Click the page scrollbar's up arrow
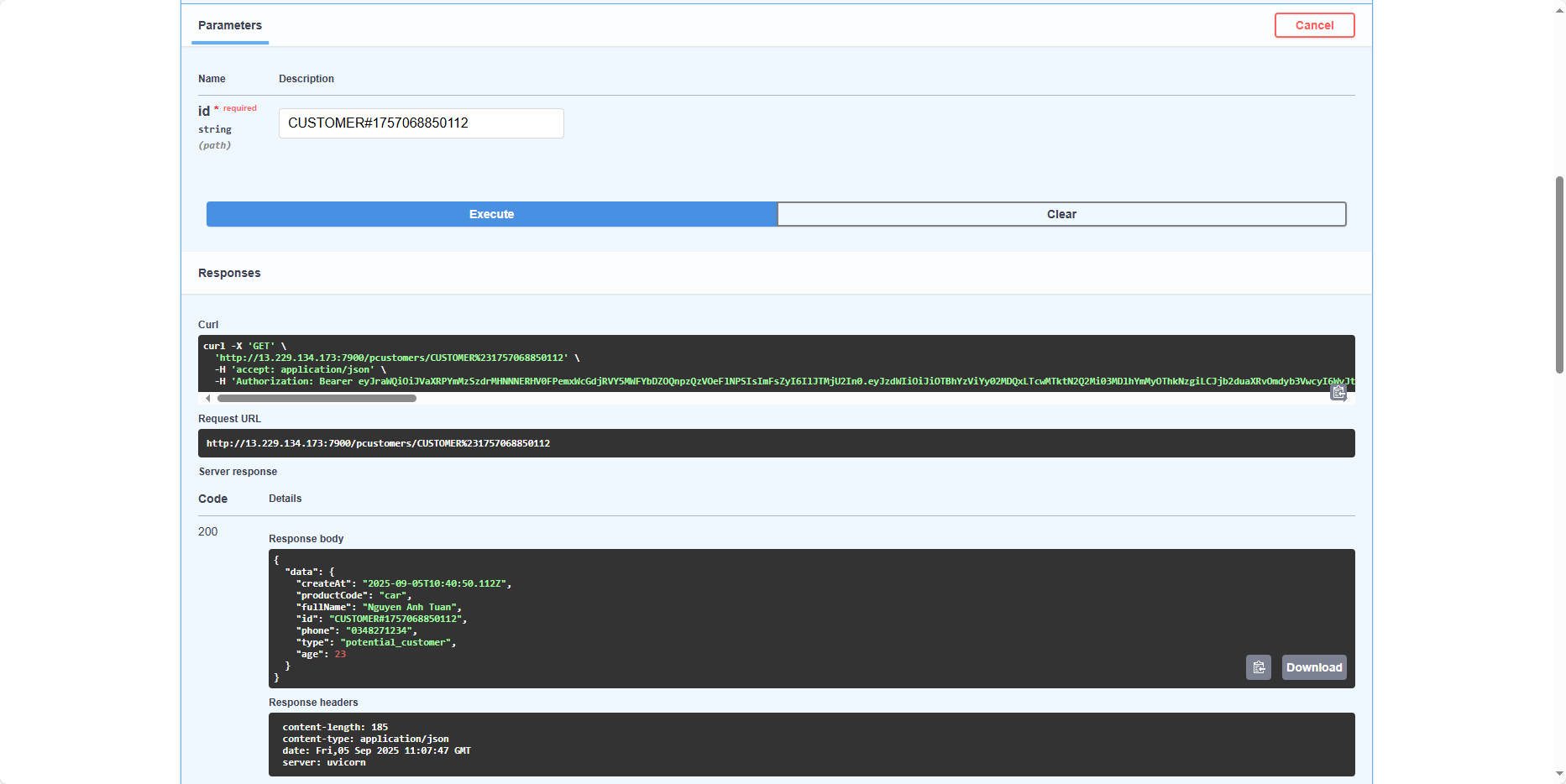1566x784 pixels. (1559, 8)
